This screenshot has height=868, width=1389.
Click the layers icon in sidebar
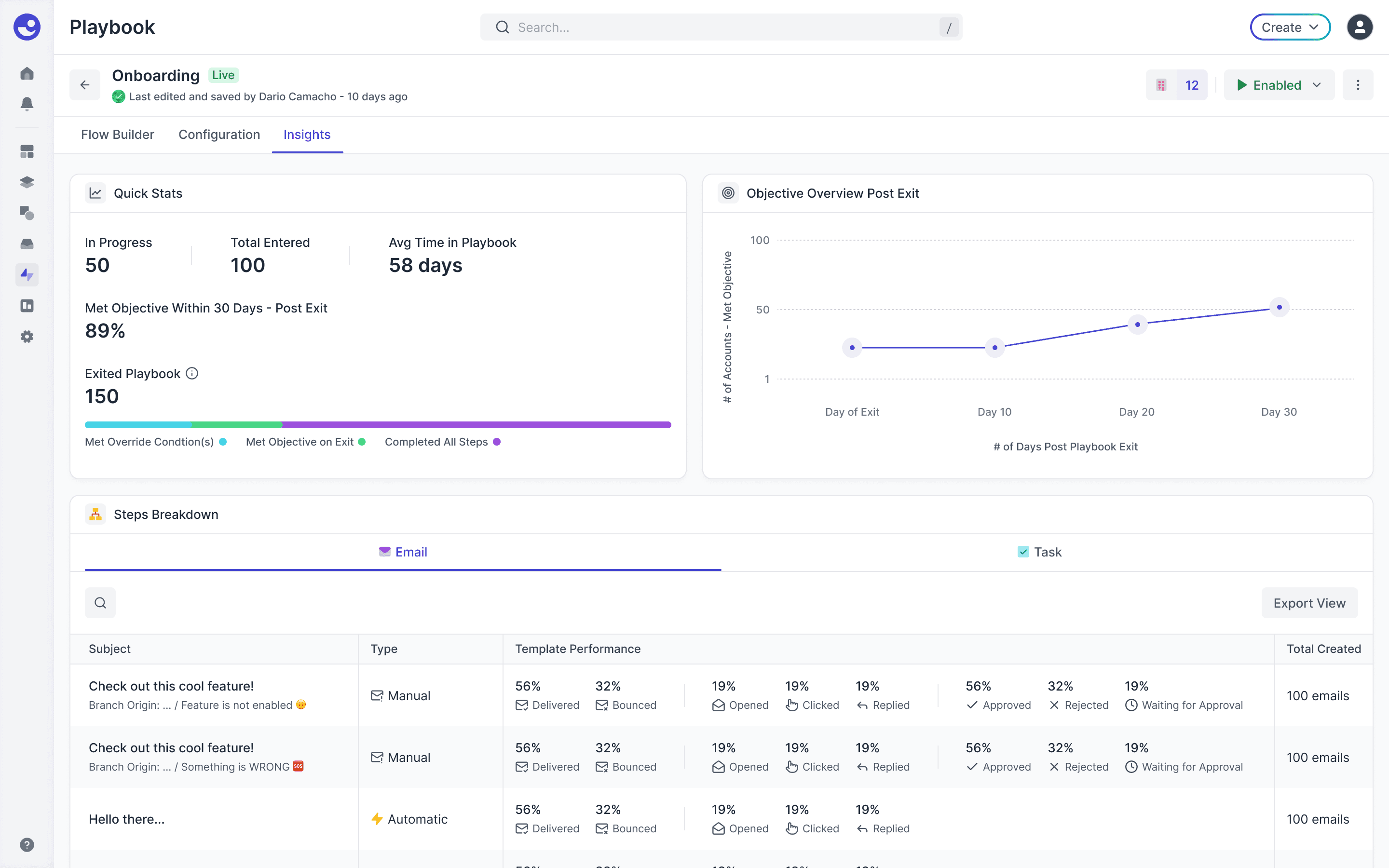tap(27, 183)
